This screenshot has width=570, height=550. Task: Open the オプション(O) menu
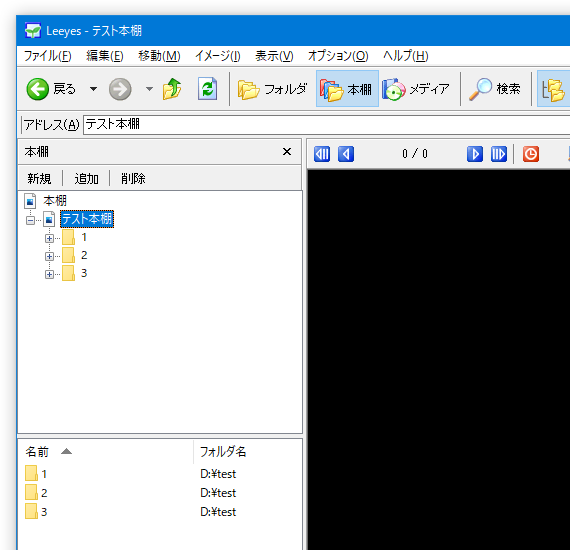338,56
